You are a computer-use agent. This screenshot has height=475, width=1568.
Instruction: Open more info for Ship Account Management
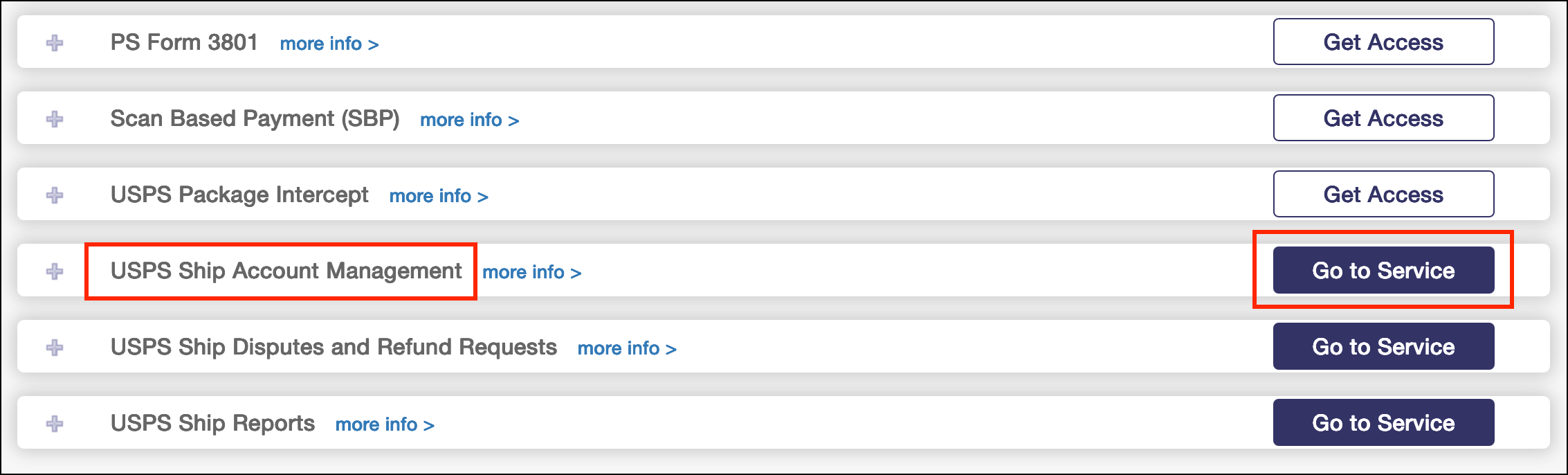pos(531,272)
